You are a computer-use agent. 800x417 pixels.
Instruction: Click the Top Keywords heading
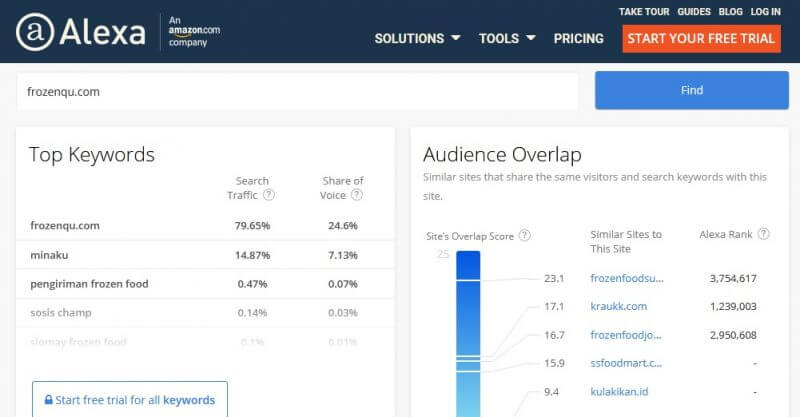92,155
